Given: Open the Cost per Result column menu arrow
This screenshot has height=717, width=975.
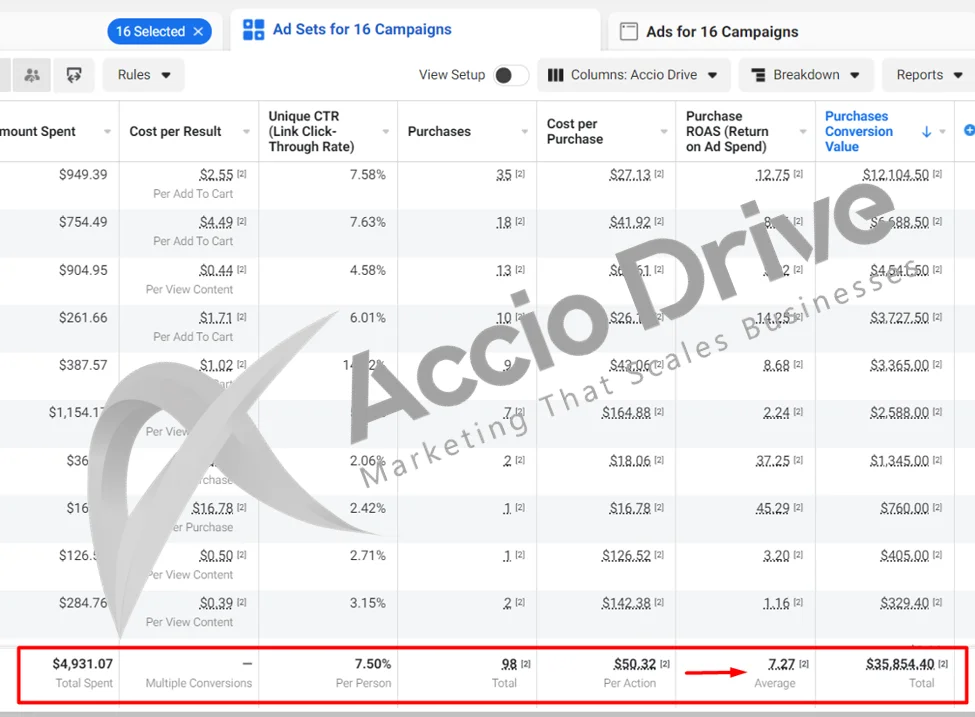Looking at the screenshot, I should (x=246, y=132).
